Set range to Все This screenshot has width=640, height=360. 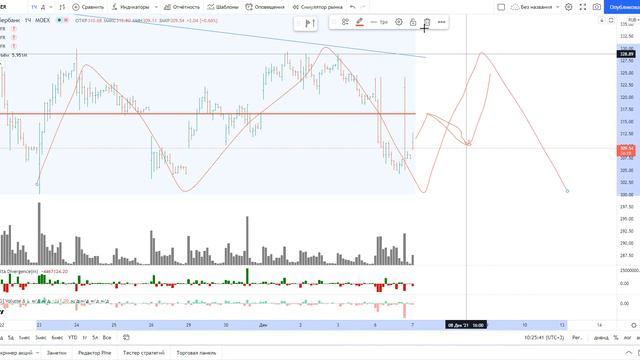[x=107, y=338]
